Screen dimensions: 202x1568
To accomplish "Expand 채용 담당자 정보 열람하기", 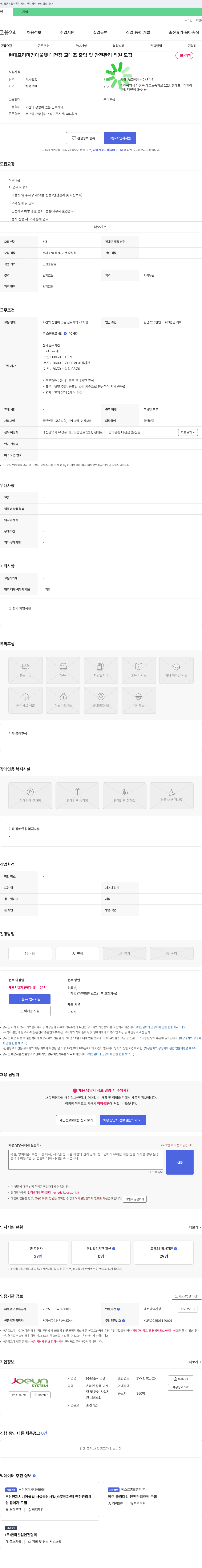I will 122,1120.
